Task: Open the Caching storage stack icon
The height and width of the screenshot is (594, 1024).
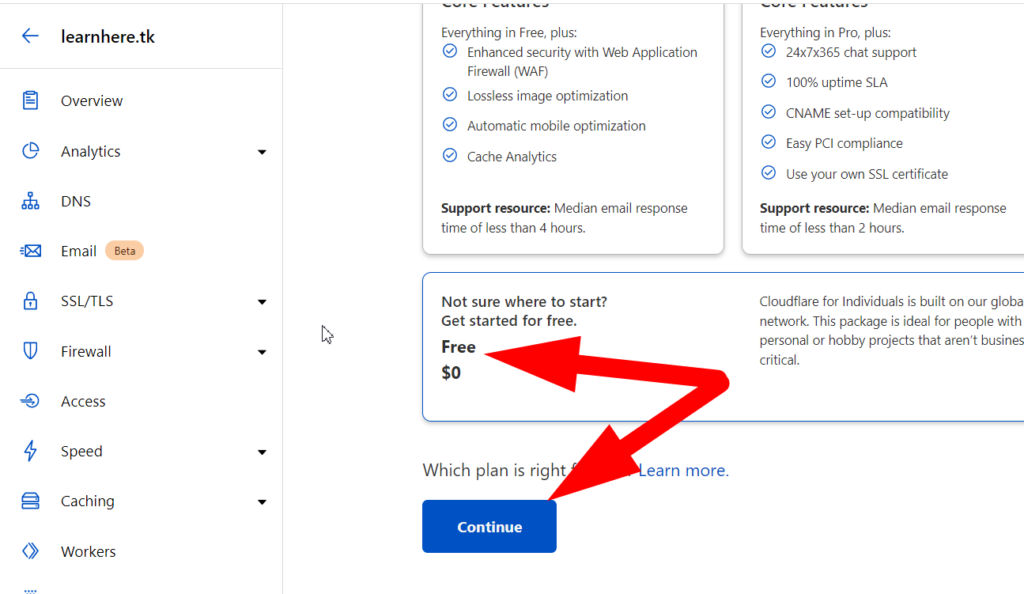Action: [x=30, y=501]
